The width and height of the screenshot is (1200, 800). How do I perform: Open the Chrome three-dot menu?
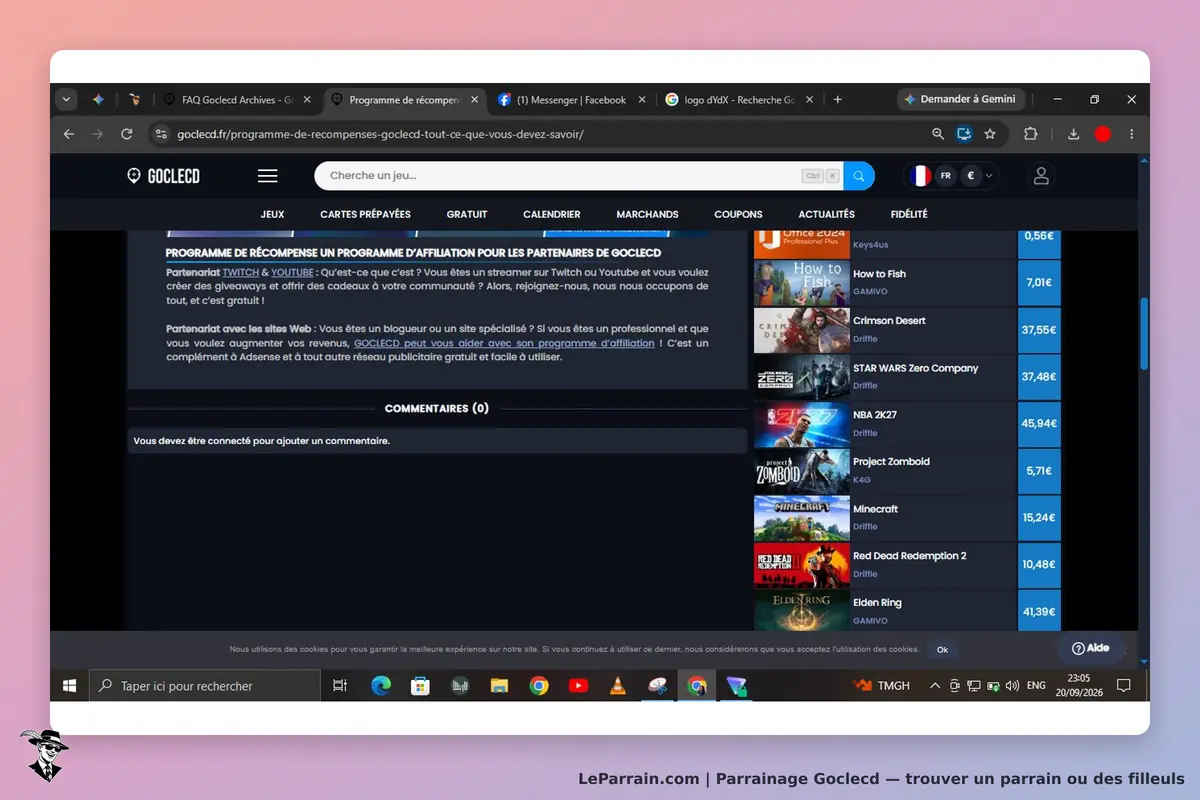tap(1132, 134)
